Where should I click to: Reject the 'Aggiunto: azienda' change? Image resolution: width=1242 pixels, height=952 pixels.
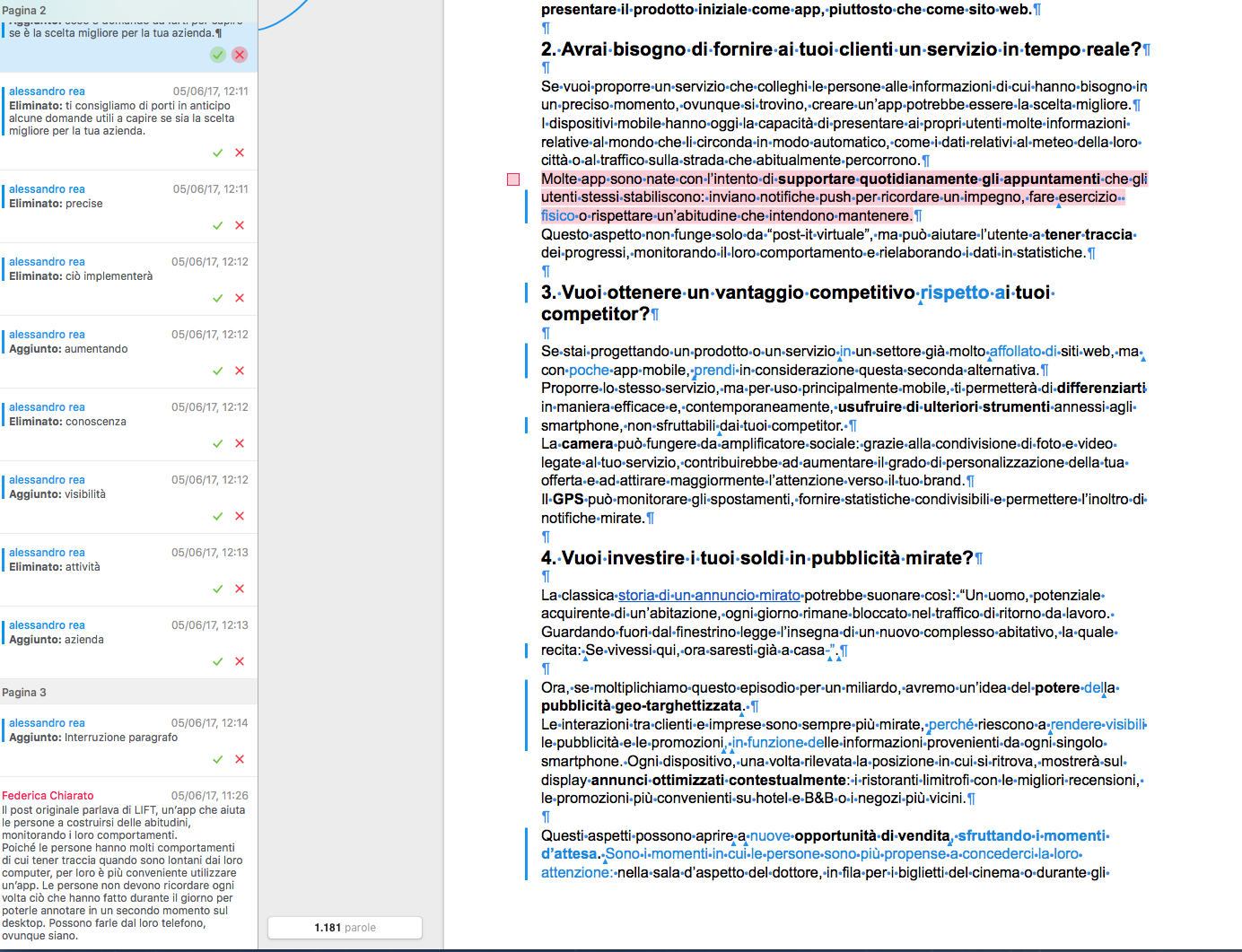click(x=240, y=661)
